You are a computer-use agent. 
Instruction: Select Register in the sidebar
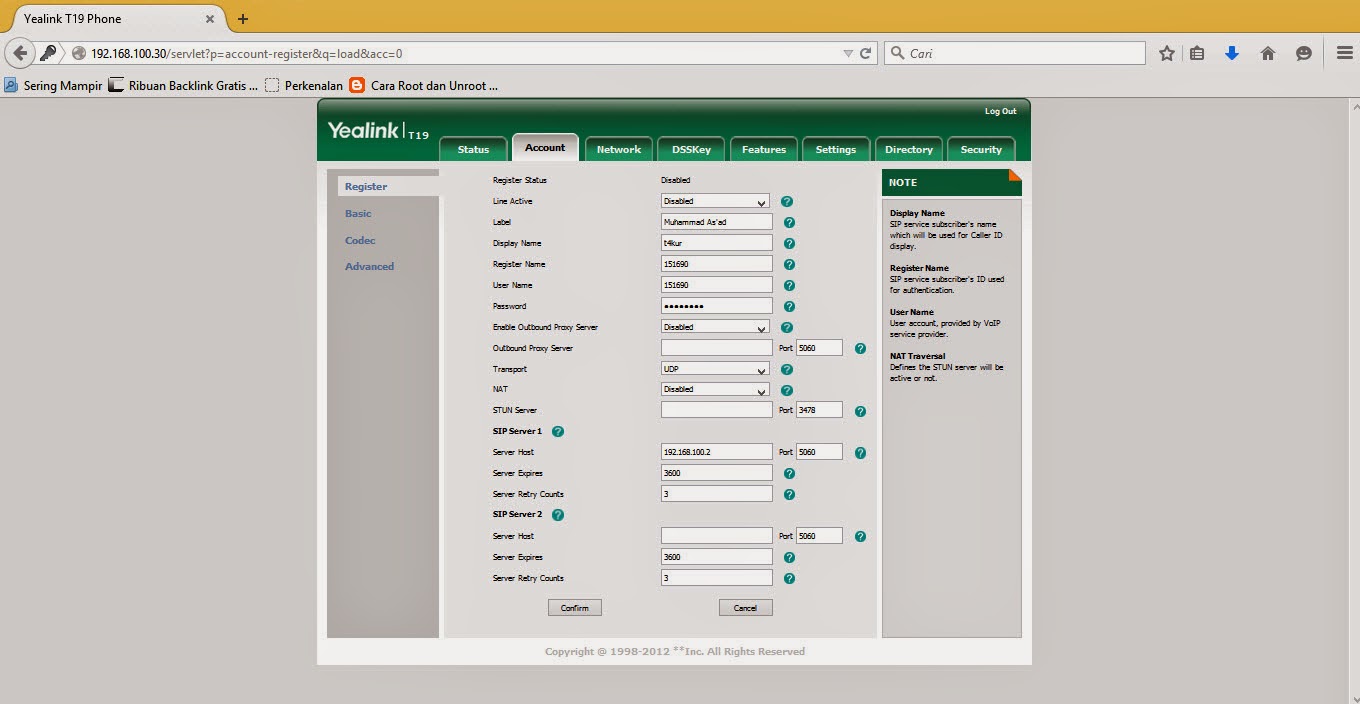[x=366, y=187]
